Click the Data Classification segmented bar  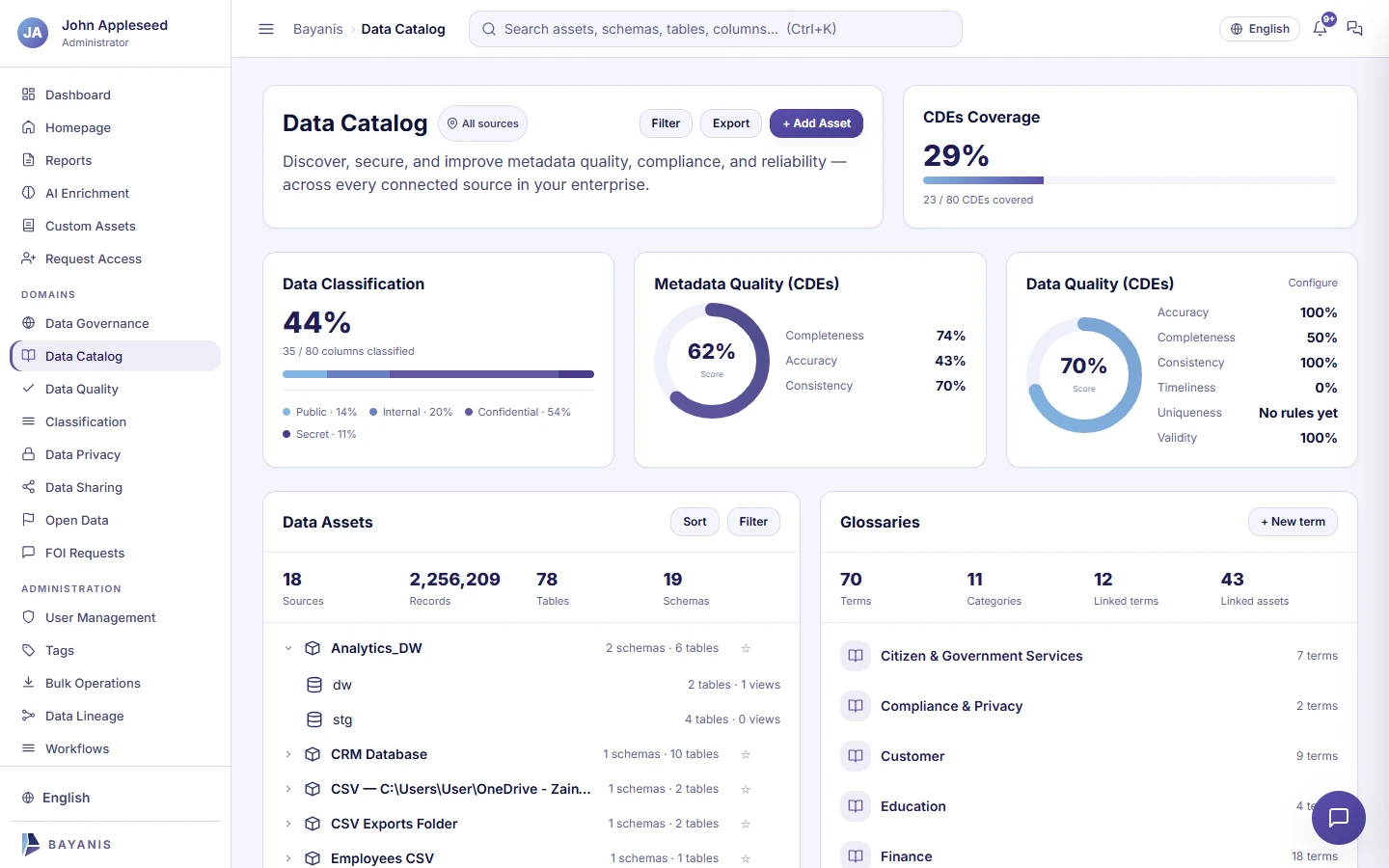click(x=438, y=374)
